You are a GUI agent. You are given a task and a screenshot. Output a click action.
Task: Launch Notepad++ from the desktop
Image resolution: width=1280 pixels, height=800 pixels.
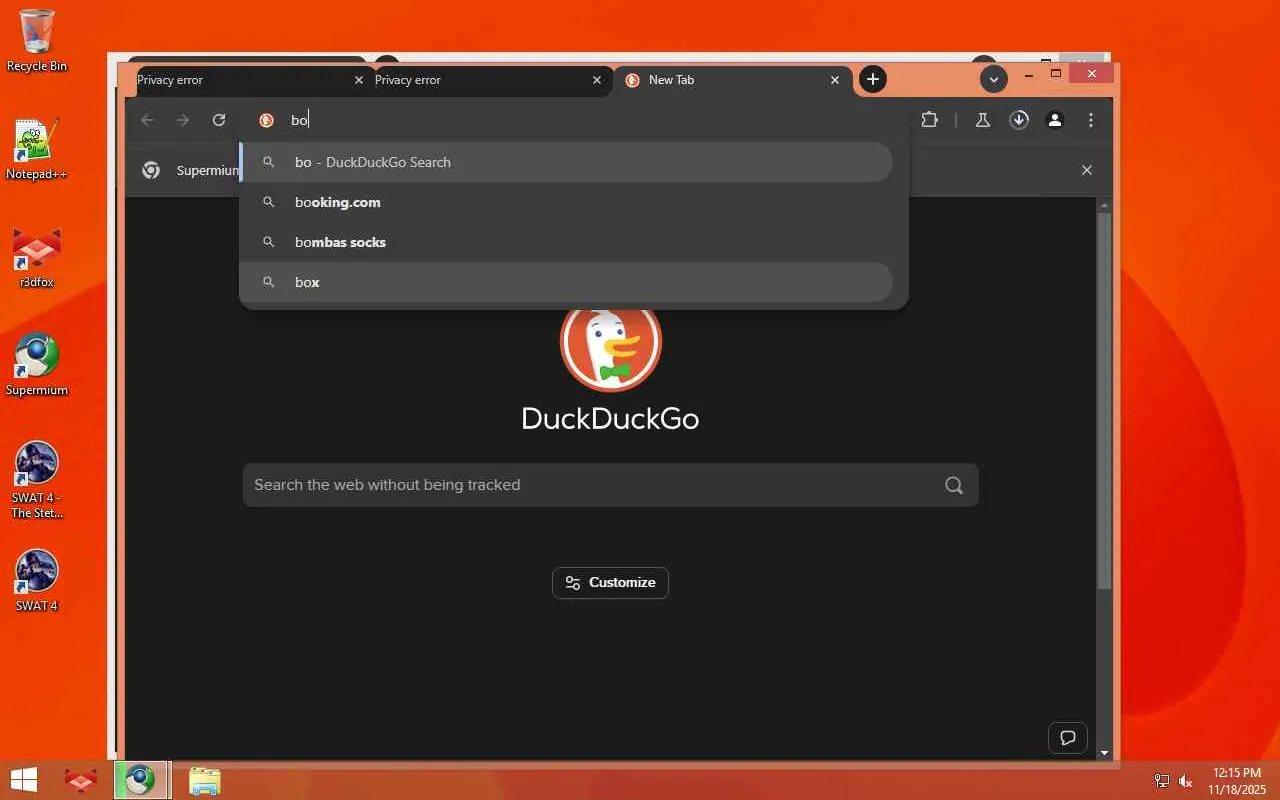36,150
